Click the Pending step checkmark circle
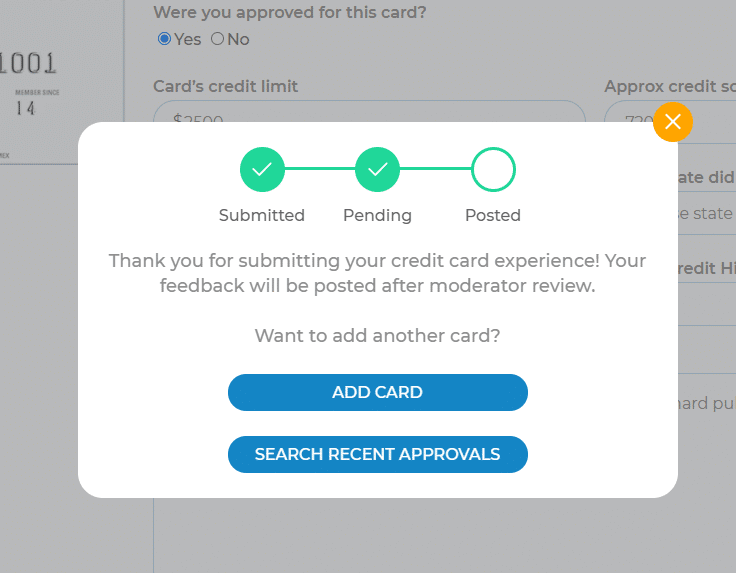Viewport: 736px width, 573px height. click(378, 170)
